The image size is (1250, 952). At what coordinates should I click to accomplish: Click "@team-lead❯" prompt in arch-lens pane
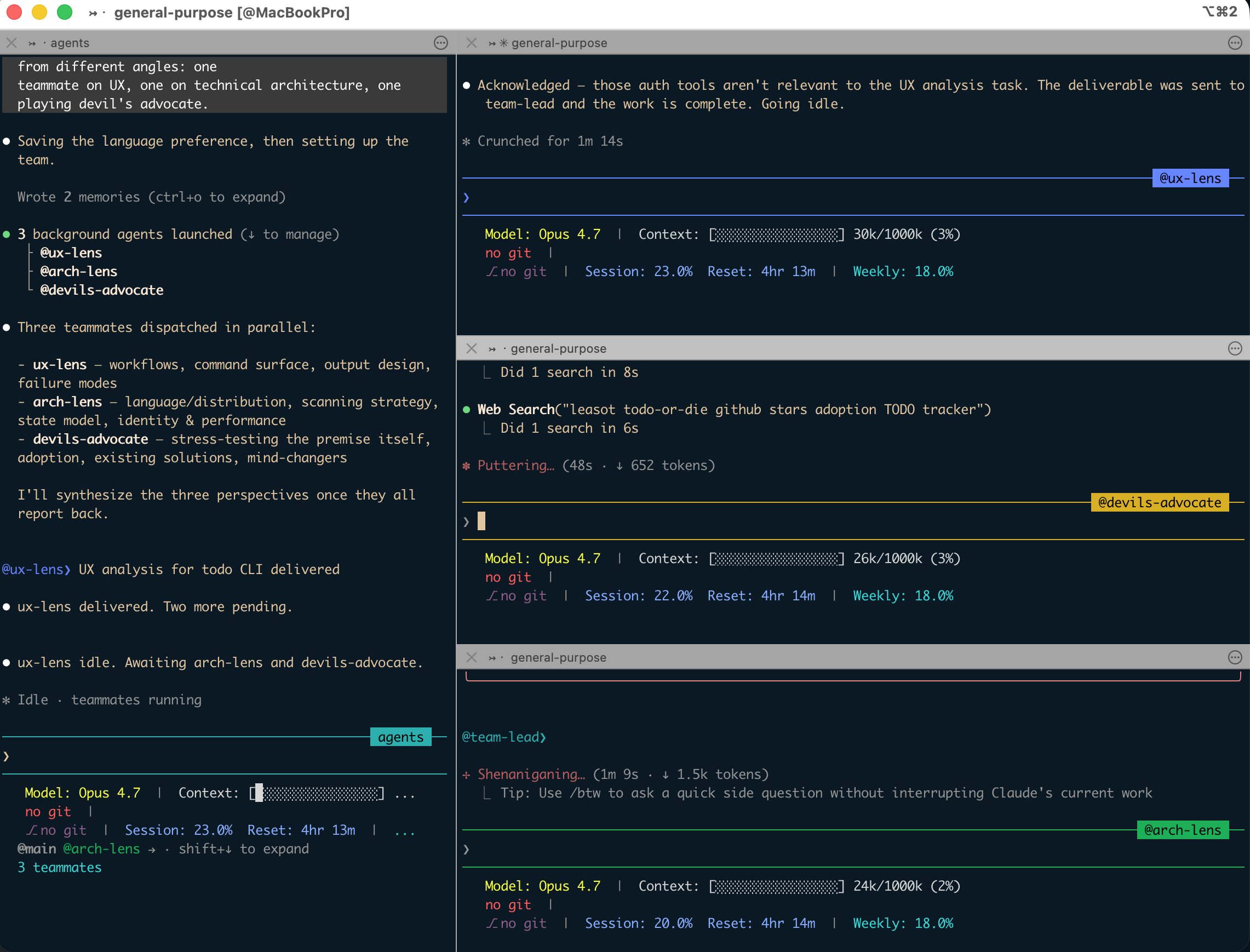[504, 737]
